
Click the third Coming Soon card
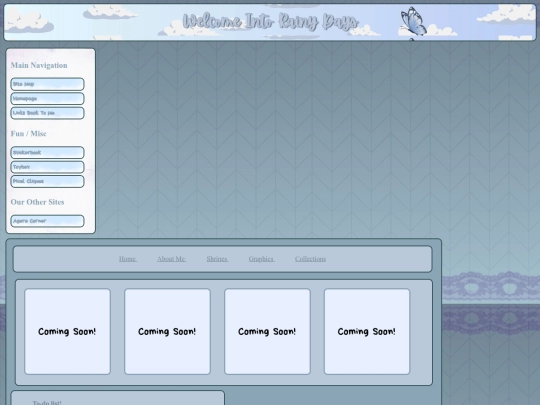267,331
